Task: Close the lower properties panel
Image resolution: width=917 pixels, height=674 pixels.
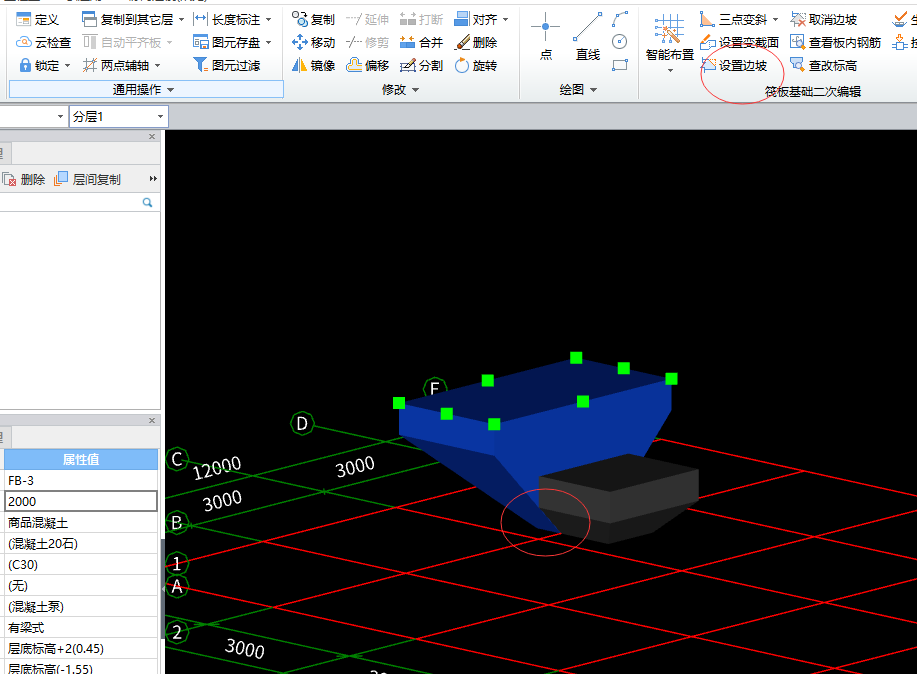Action: [152, 421]
